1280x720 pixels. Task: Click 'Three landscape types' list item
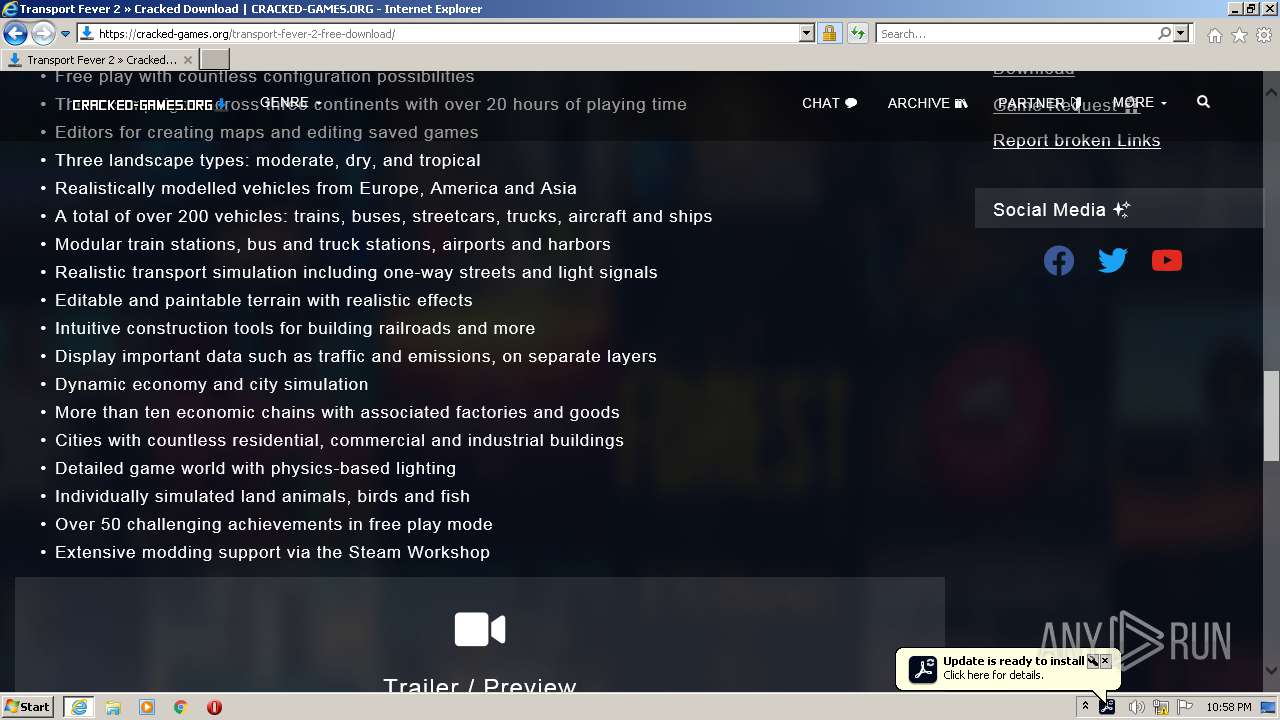coord(267,160)
